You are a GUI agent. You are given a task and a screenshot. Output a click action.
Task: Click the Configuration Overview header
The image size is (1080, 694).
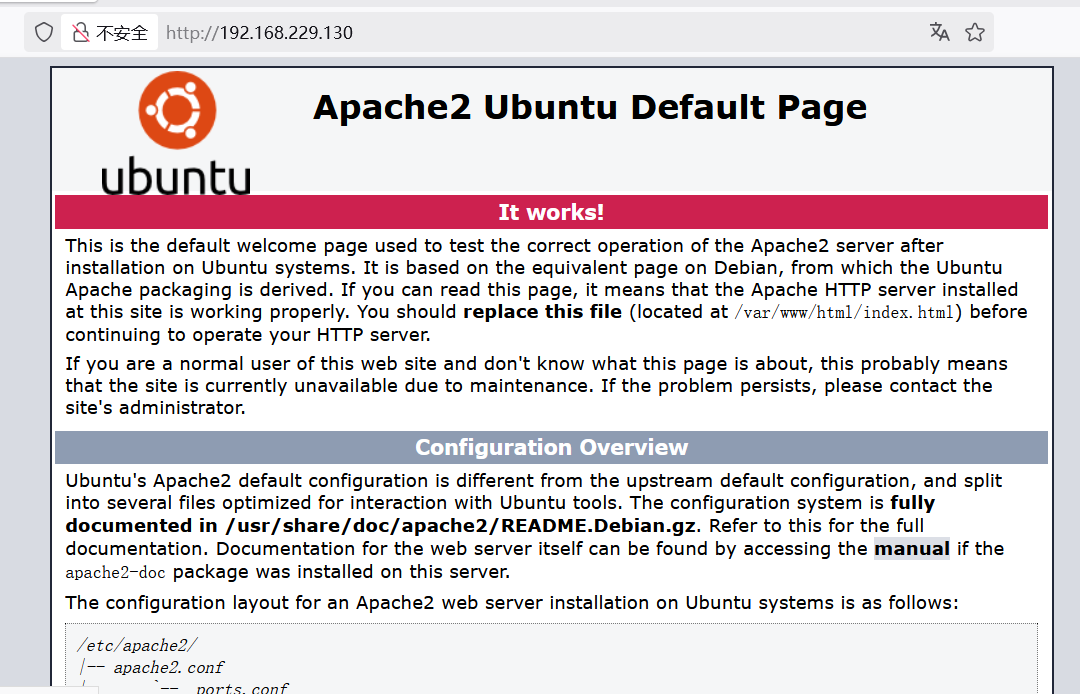[x=551, y=448]
